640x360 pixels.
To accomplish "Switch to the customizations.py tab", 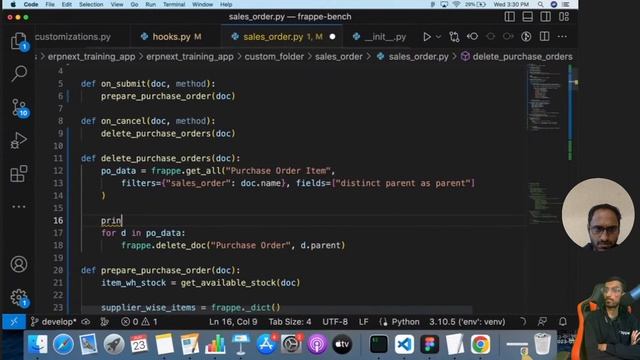I will point(73,37).
